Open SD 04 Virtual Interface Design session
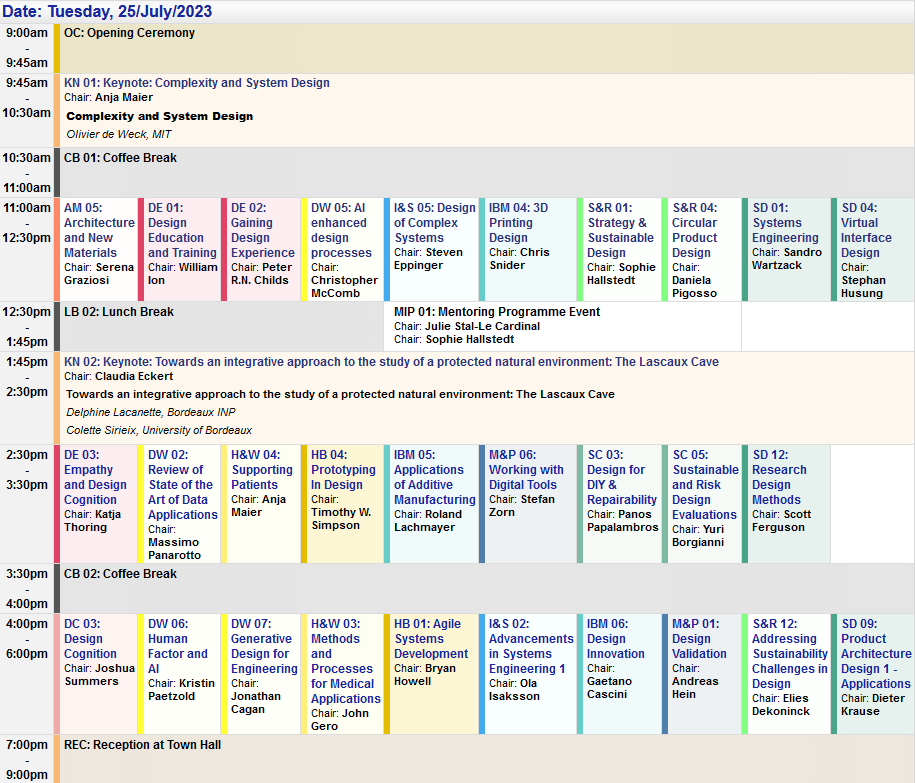916x783 pixels. coord(866,230)
